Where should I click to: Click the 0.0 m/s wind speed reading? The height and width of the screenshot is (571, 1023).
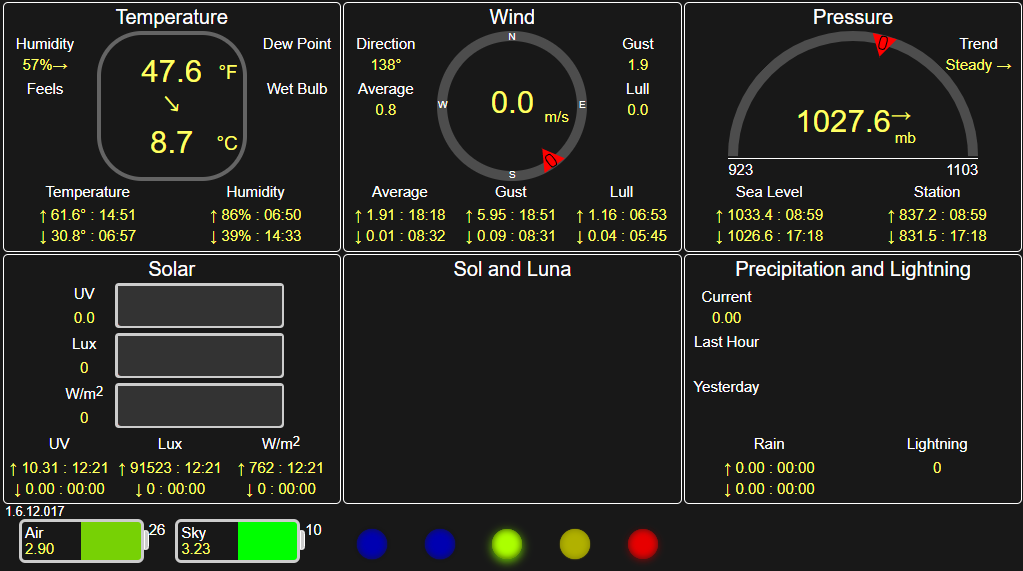[x=513, y=103]
